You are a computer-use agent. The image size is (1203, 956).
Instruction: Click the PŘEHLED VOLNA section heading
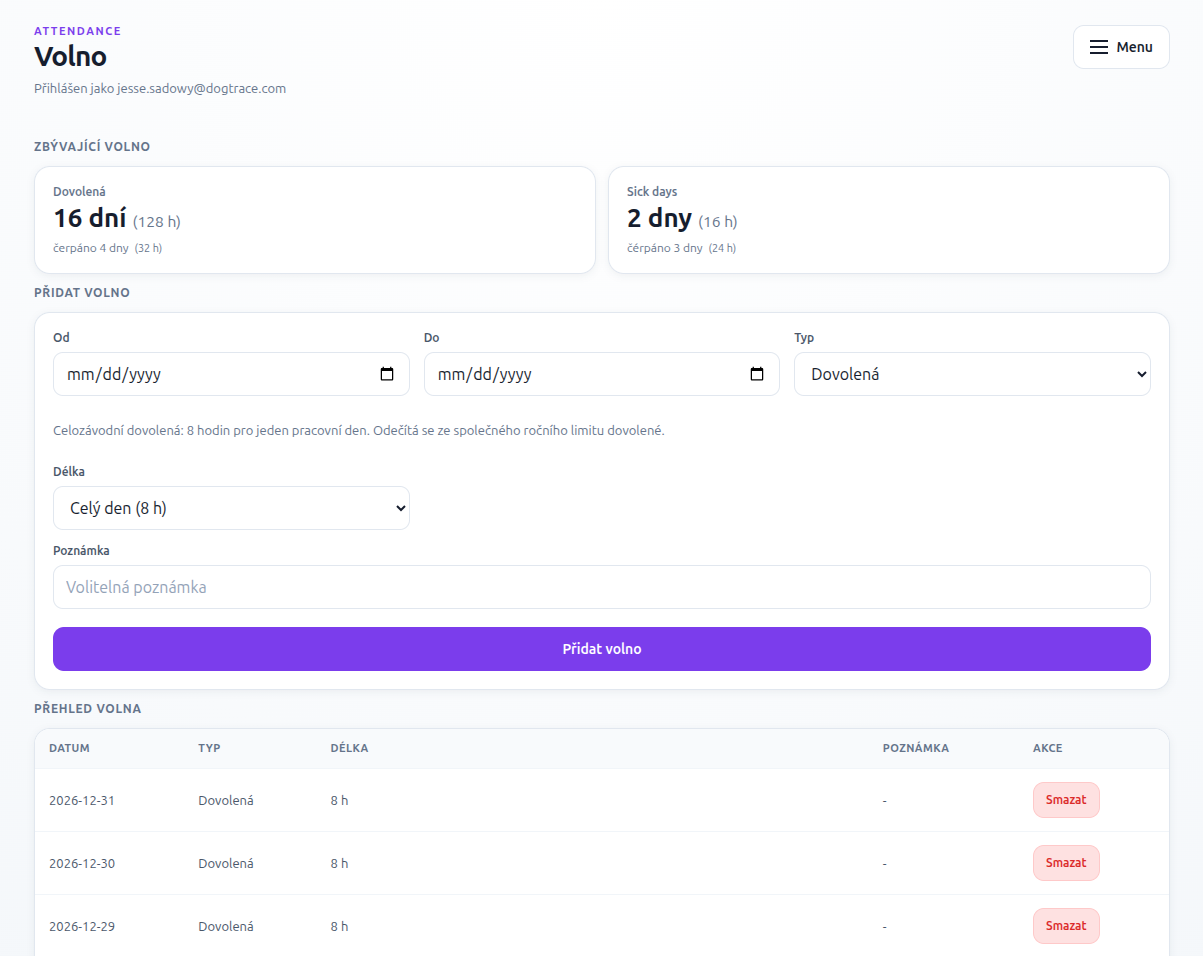click(88, 709)
